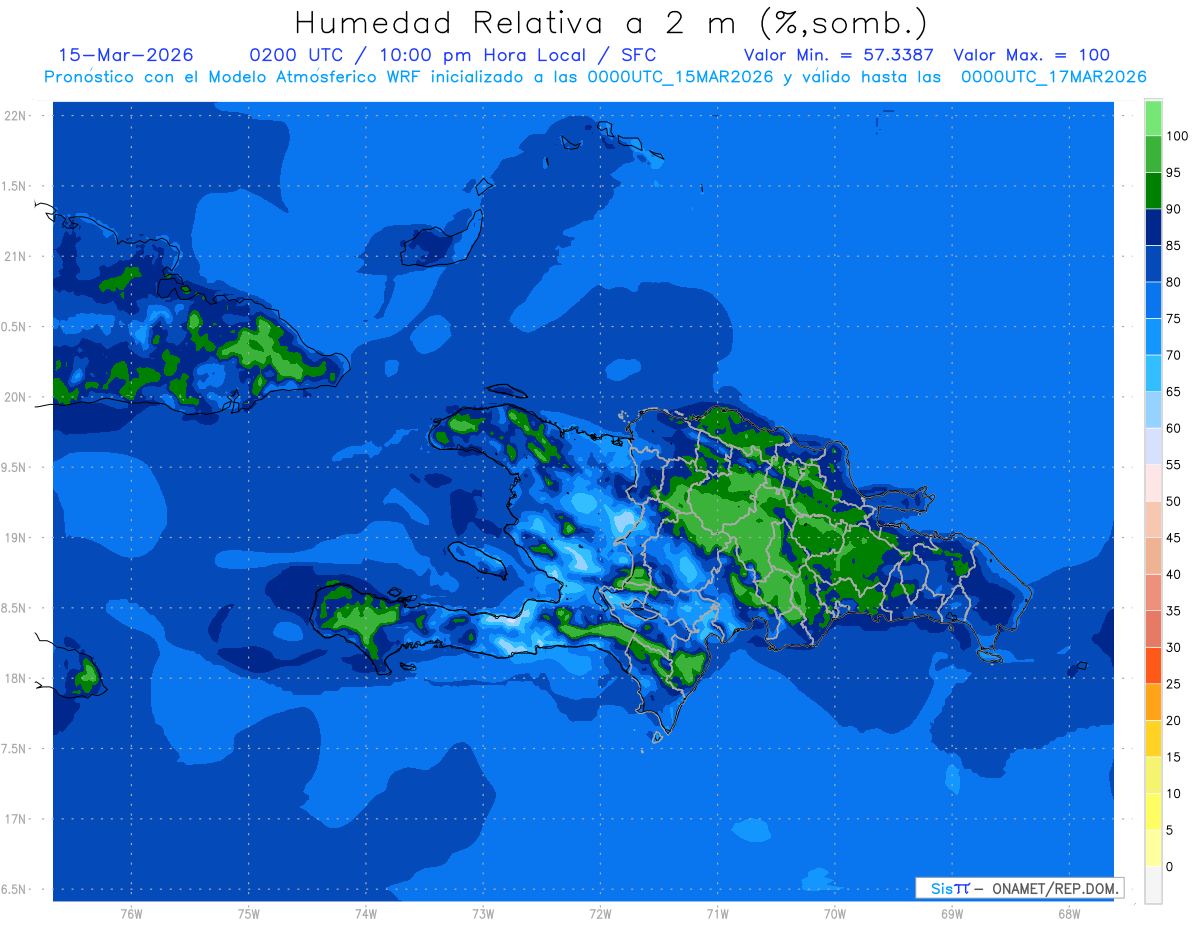The image size is (1200, 927).
Task: Click the title 'Humedad Relativa a 2 m'
Action: pos(518,22)
